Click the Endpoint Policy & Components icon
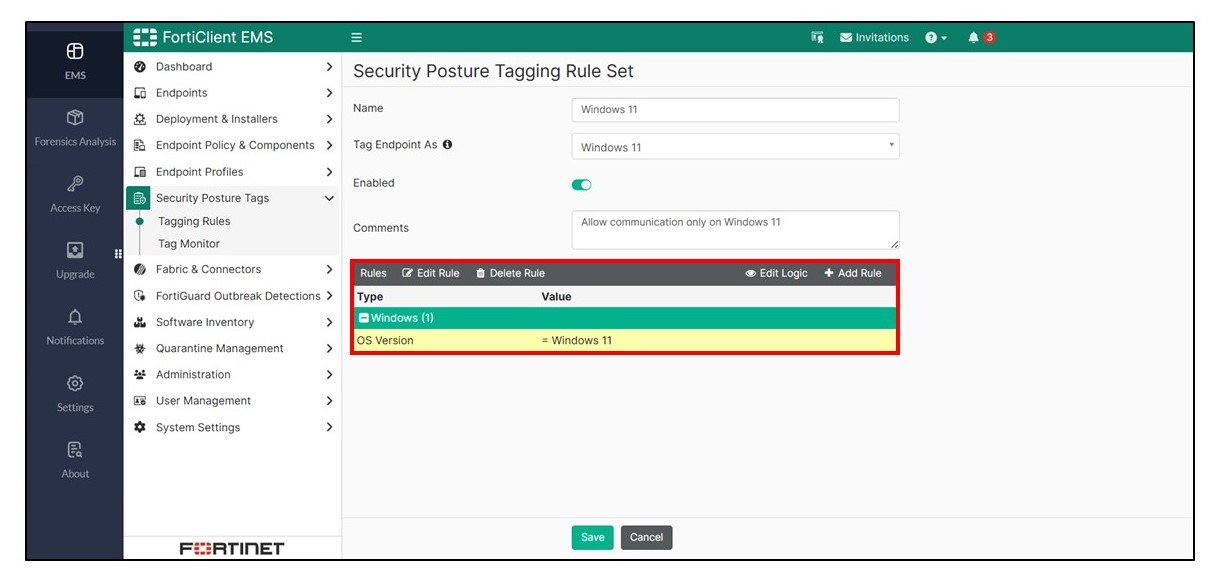This screenshot has height=587, width=1220. pos(140,146)
